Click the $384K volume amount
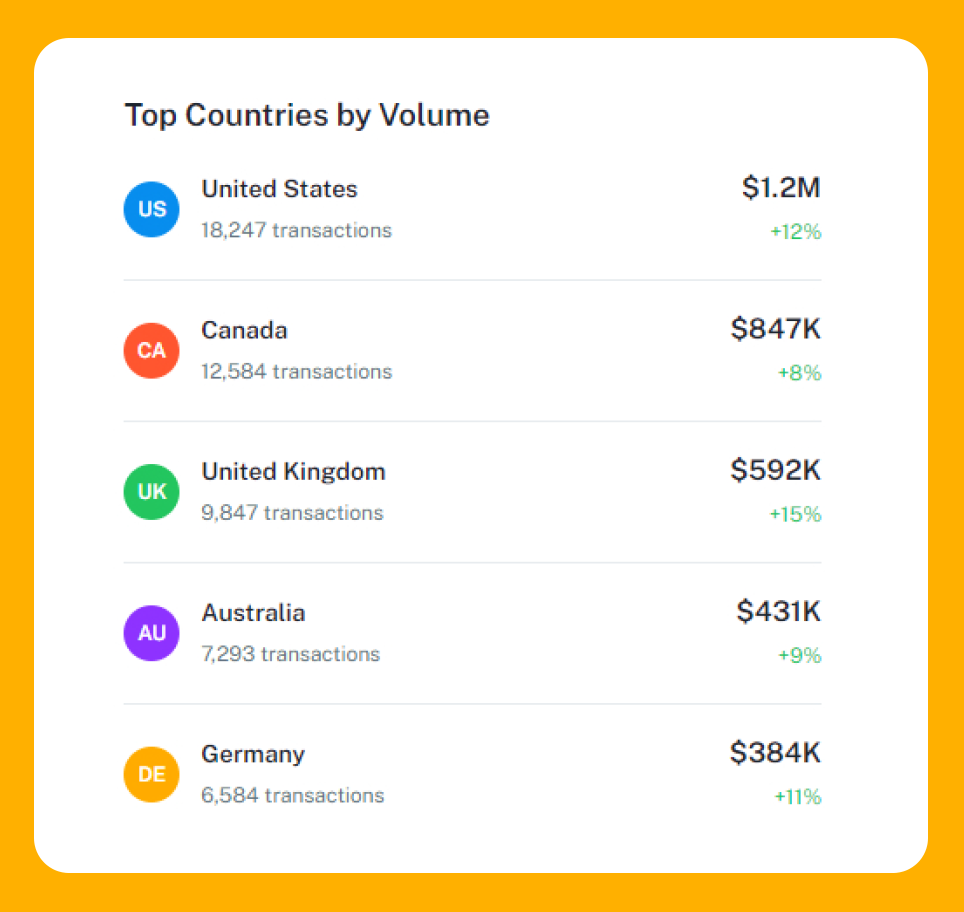 point(775,751)
